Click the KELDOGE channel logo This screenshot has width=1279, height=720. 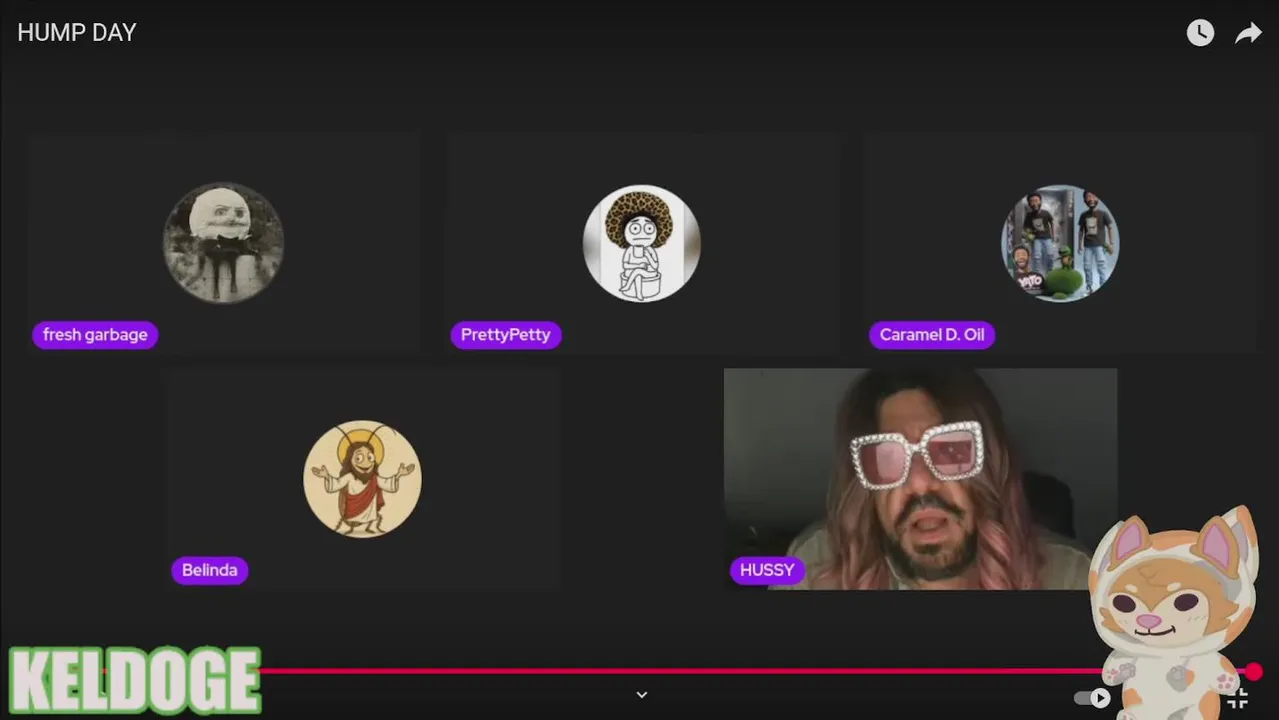pyautogui.click(x=135, y=680)
